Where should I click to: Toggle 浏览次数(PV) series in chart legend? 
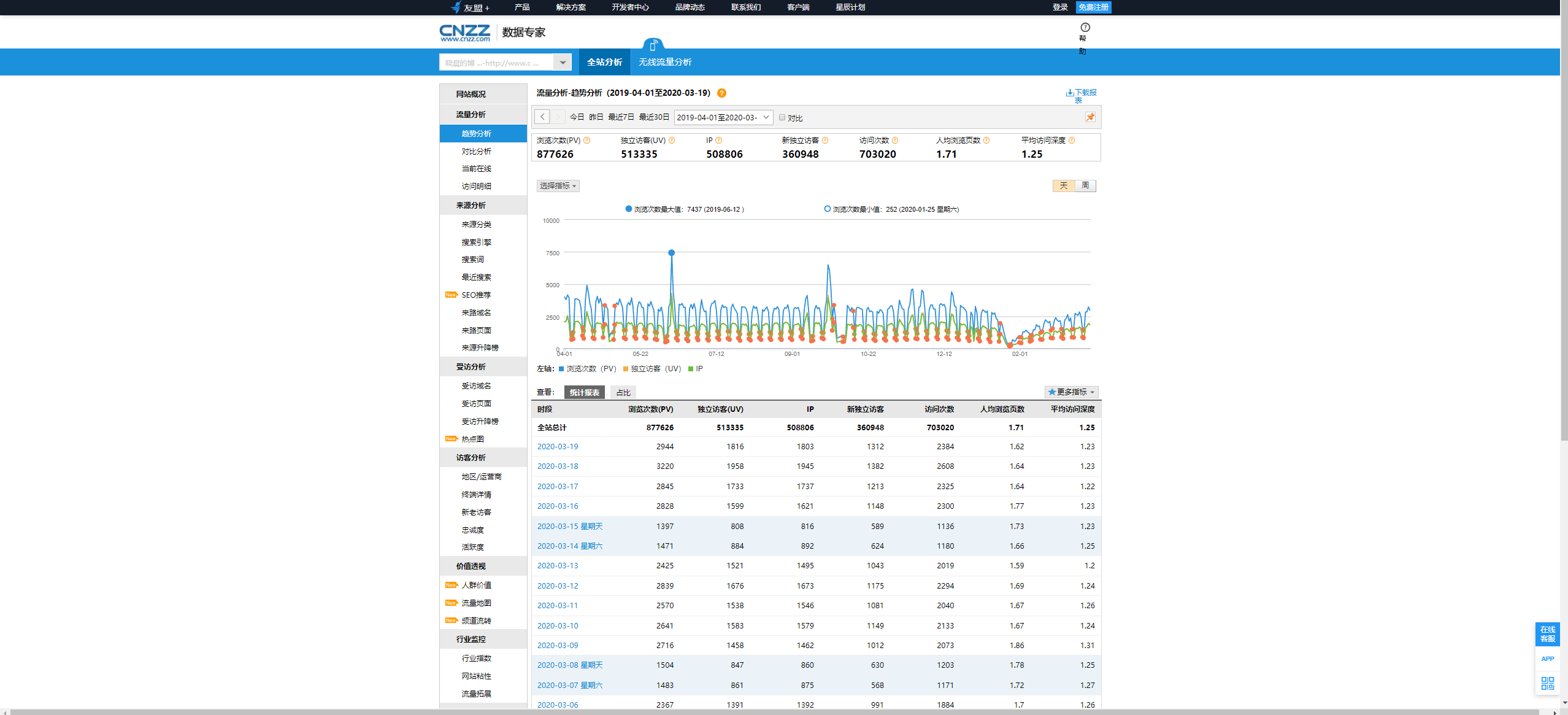(587, 369)
